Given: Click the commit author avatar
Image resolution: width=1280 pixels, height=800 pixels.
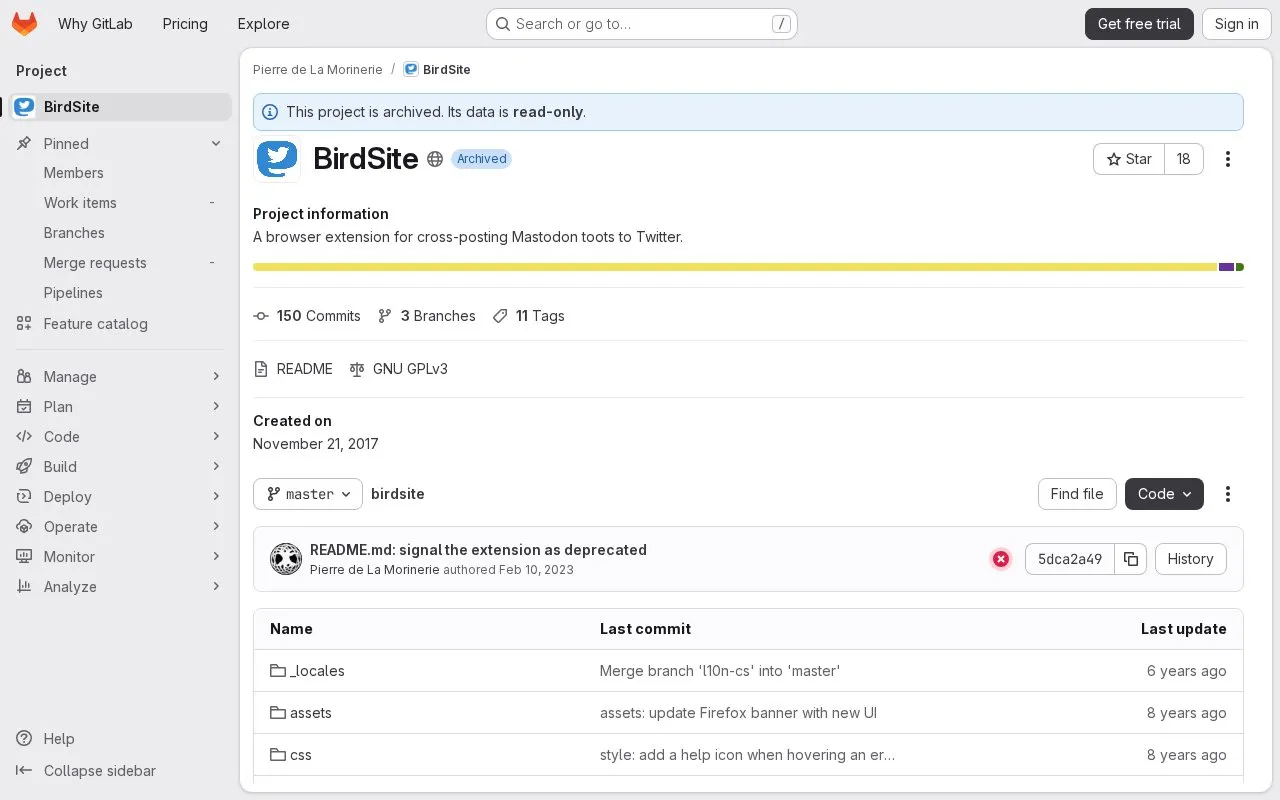Looking at the screenshot, I should point(286,559).
